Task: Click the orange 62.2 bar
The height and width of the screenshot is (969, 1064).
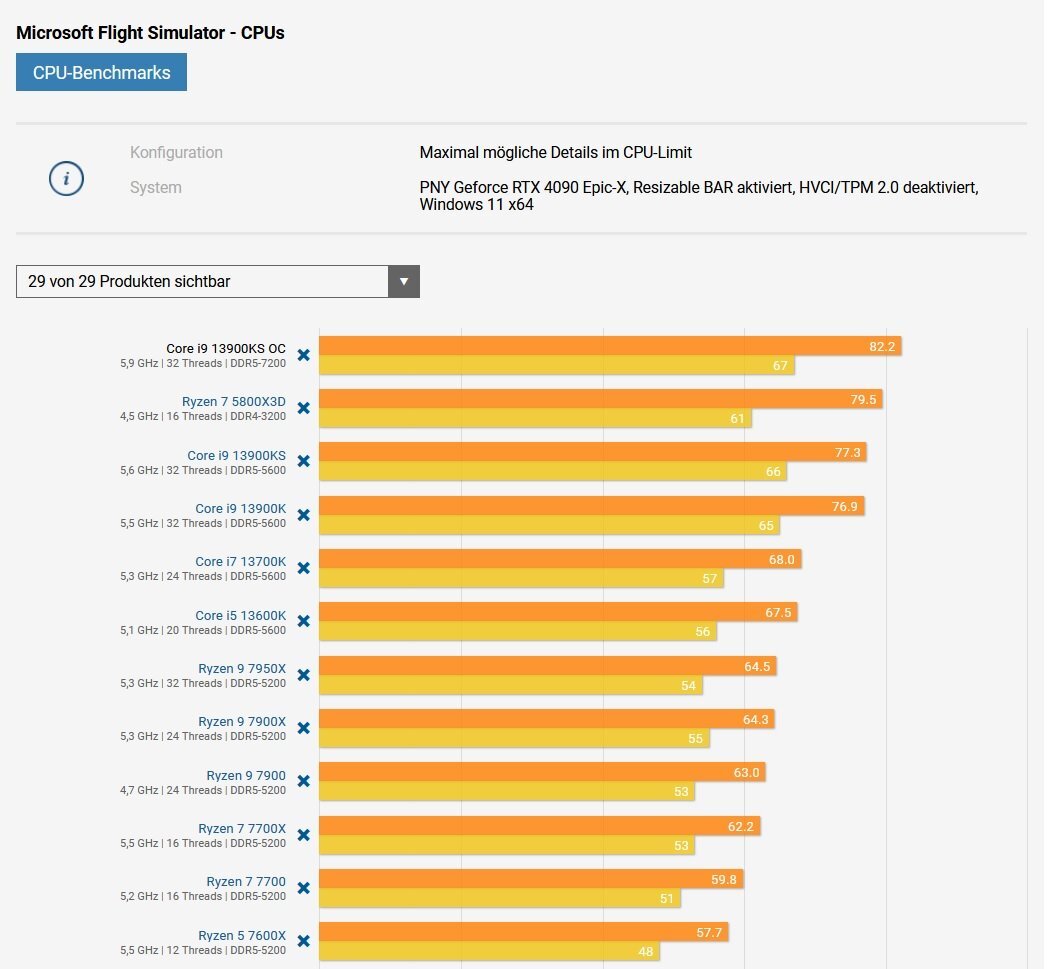Action: pos(539,826)
